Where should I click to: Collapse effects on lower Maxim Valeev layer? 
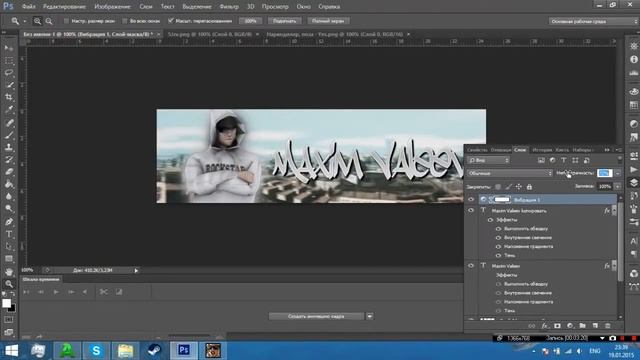point(614,266)
